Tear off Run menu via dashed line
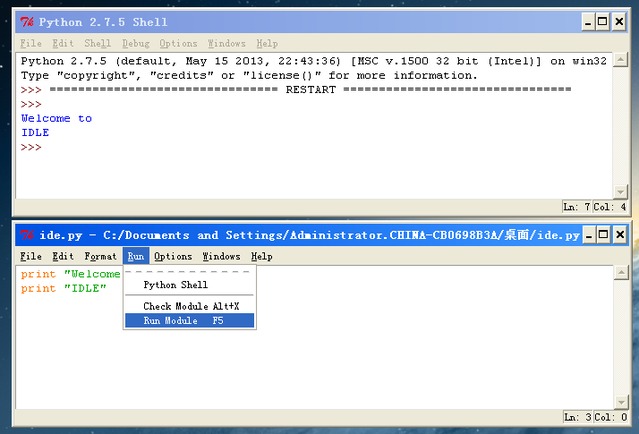Viewport: 639px width, 434px height. pyautogui.click(x=189, y=271)
